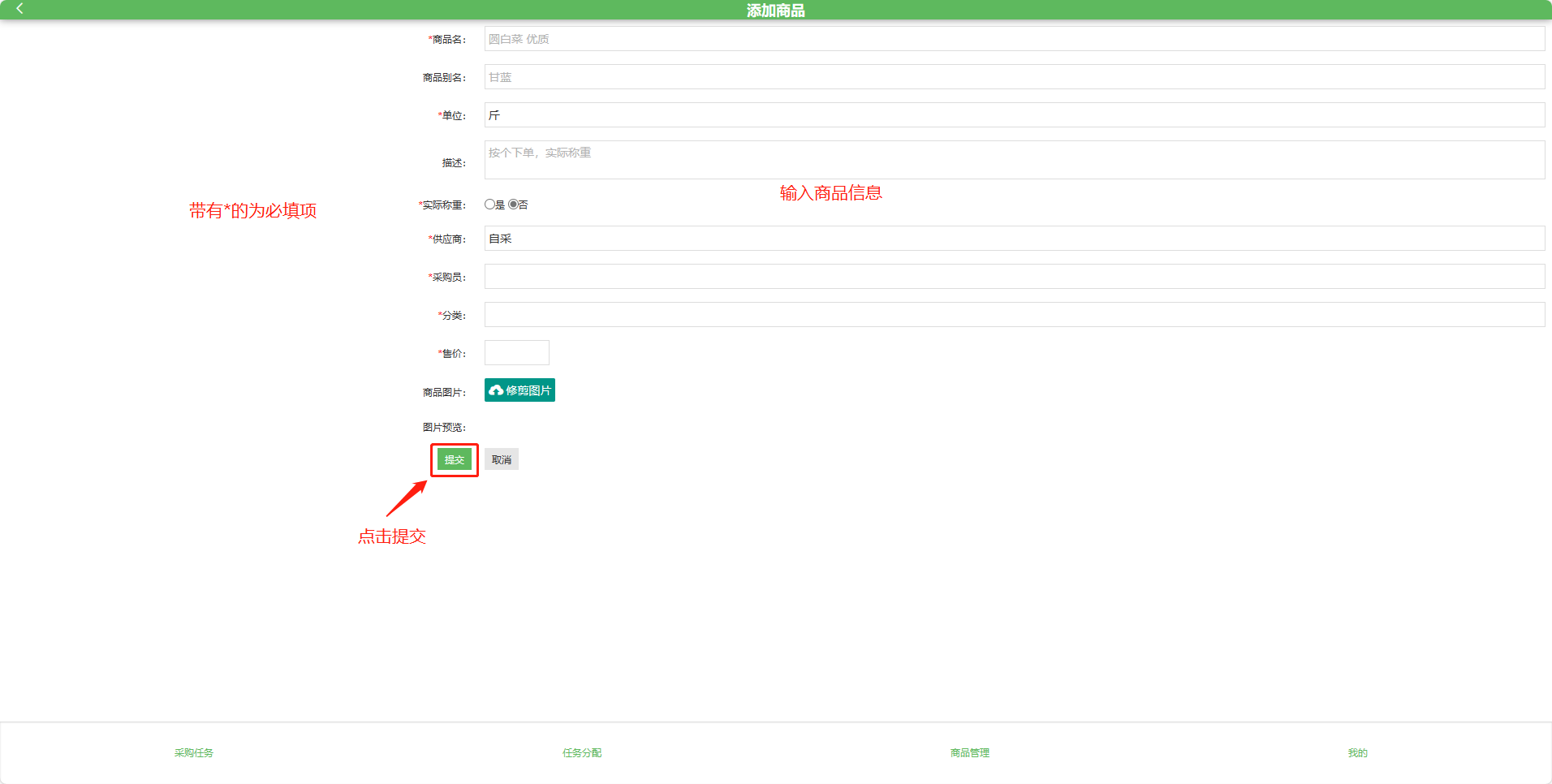Viewport: 1552px width, 784px height.
Task: Click the 图片预览 label
Action: point(444,428)
